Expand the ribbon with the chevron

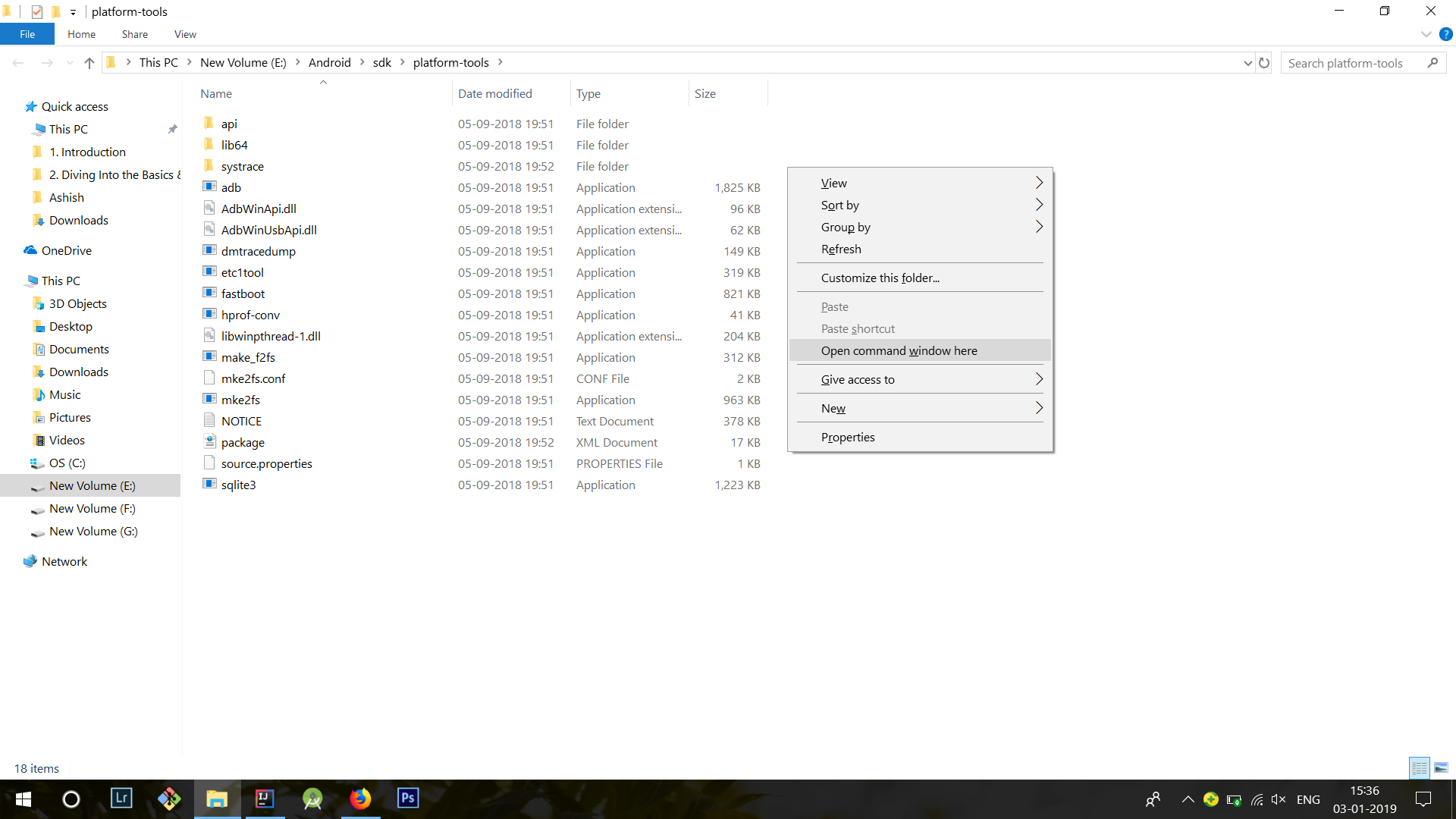click(x=1426, y=34)
